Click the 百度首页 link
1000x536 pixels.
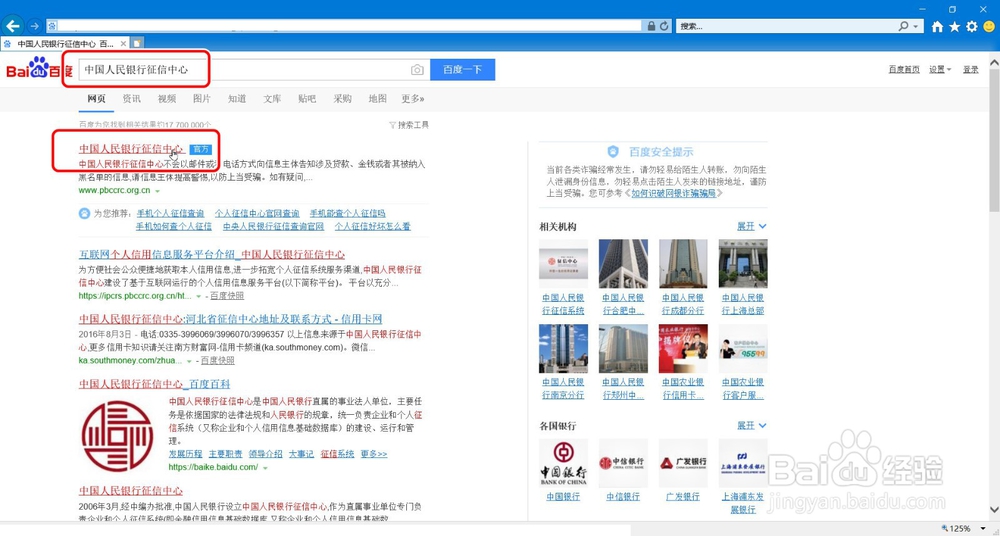904,70
